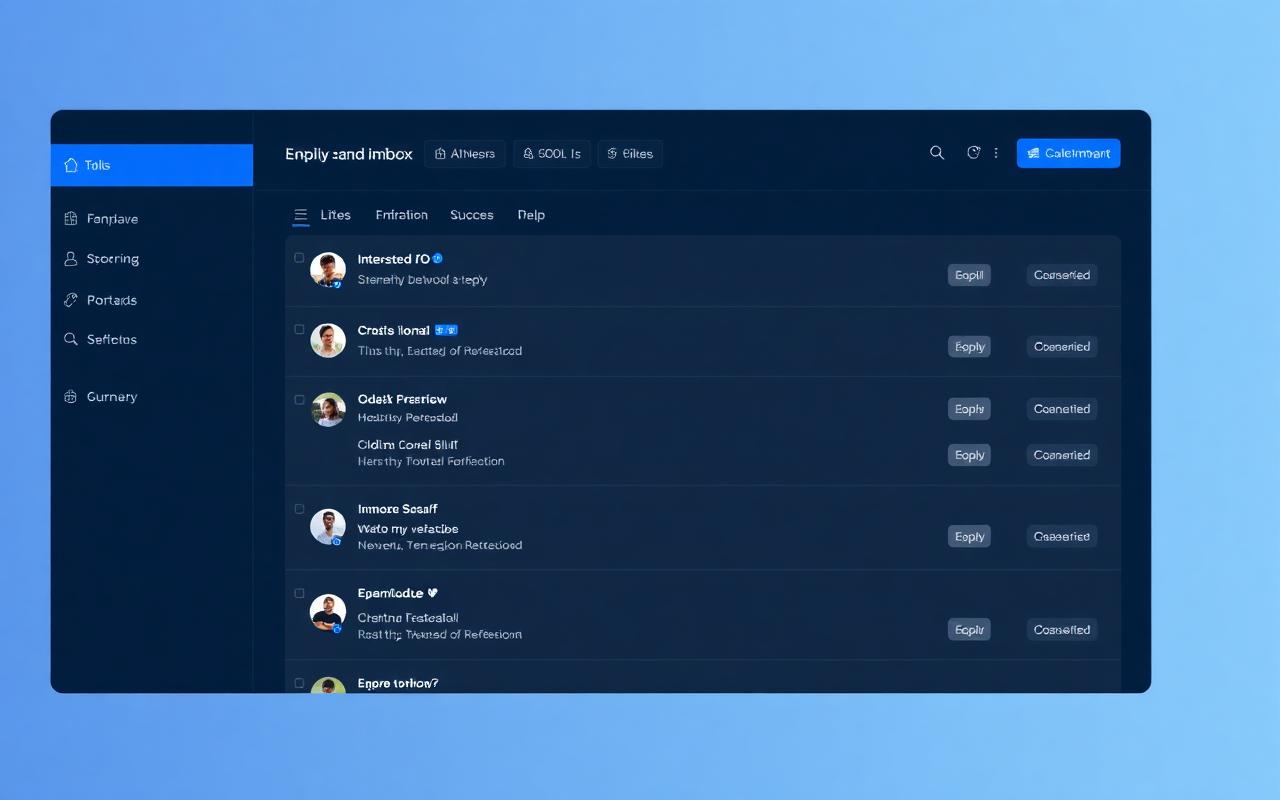This screenshot has height=800, width=1280.
Task: Click the circular refresh icon in header
Action: click(x=973, y=153)
